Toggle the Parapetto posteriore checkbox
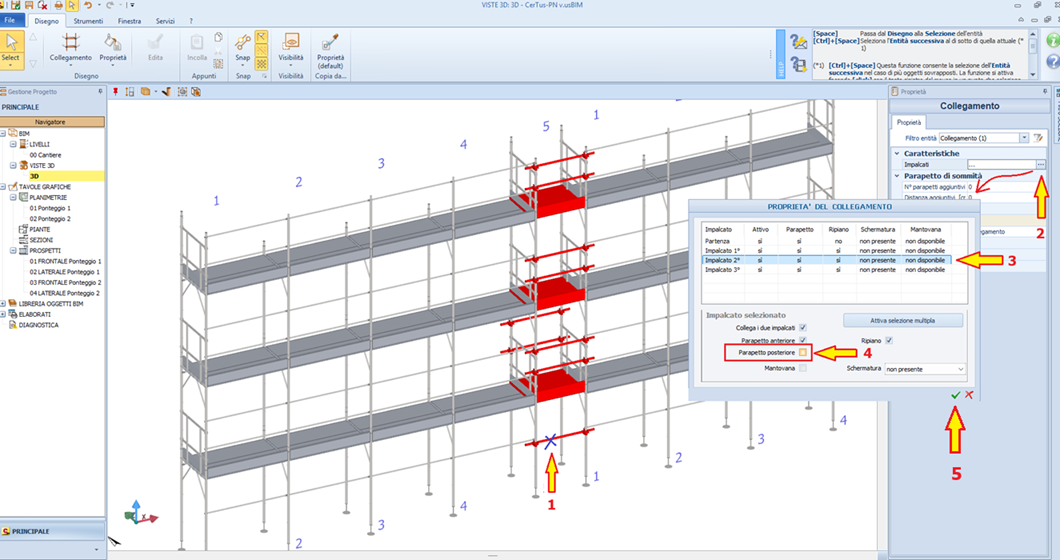 point(803,353)
